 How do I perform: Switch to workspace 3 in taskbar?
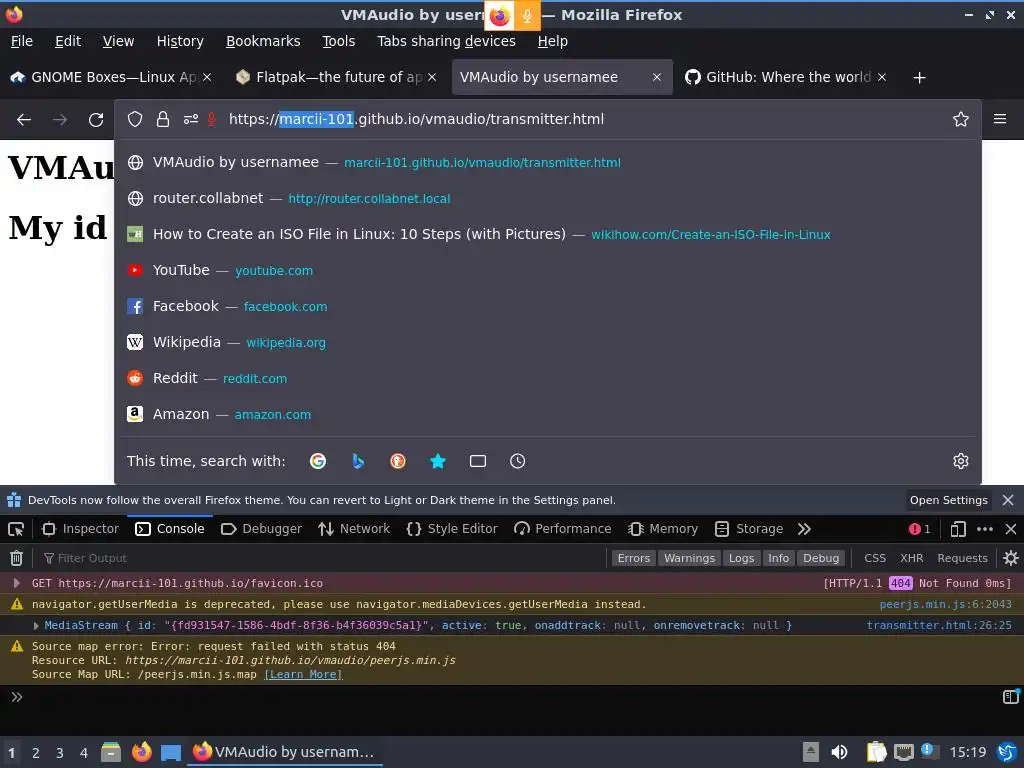tap(59, 753)
